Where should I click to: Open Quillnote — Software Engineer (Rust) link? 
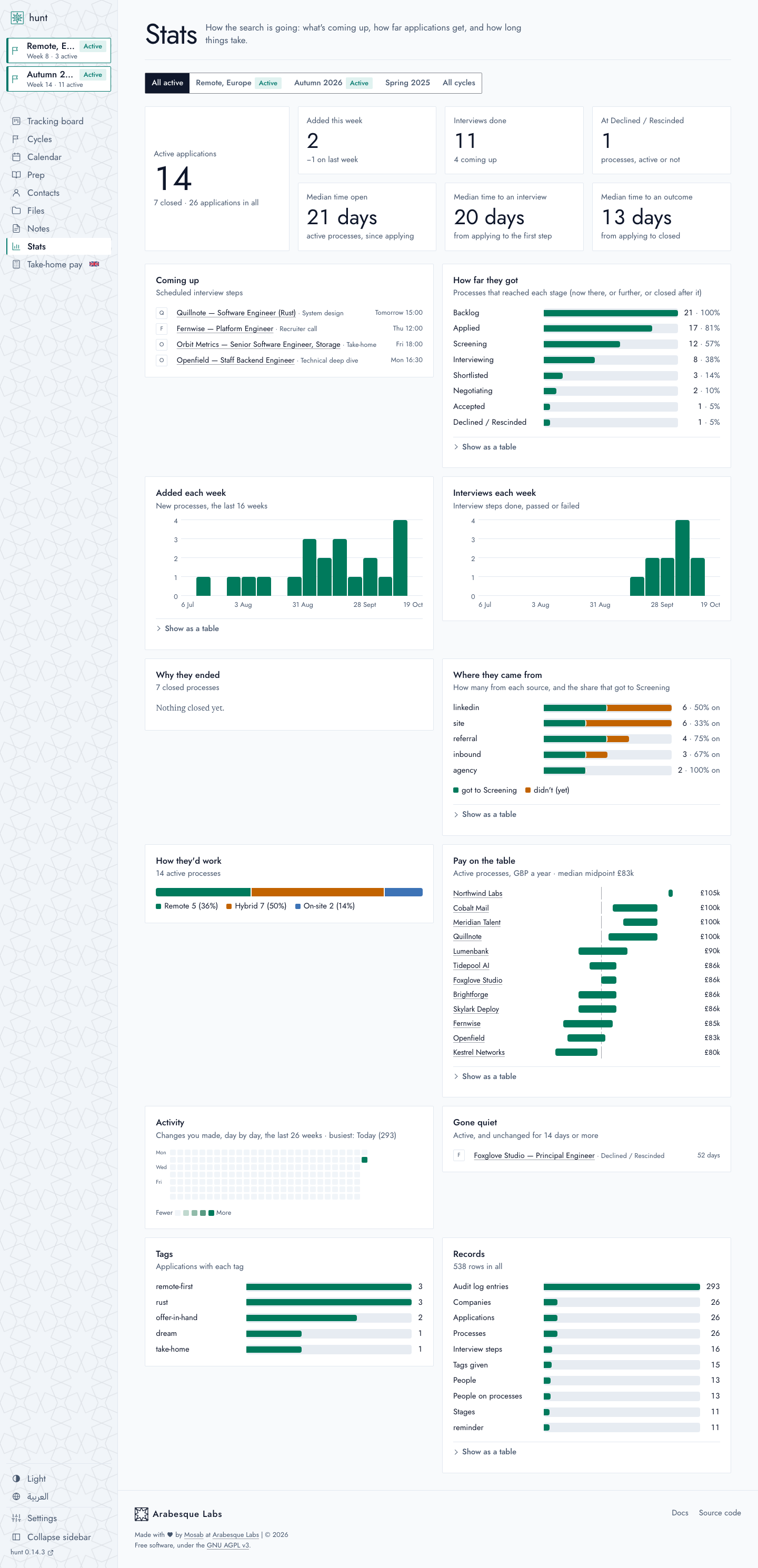pyautogui.click(x=236, y=313)
